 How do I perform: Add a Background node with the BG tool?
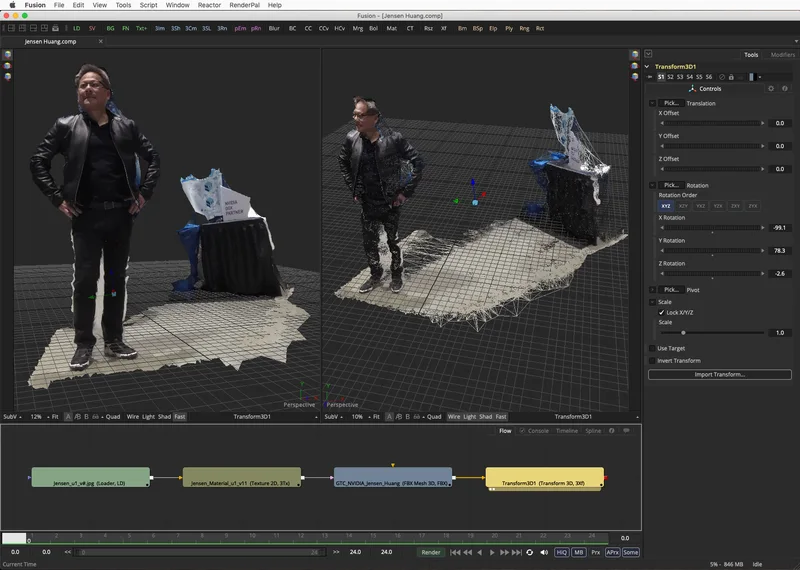110,29
